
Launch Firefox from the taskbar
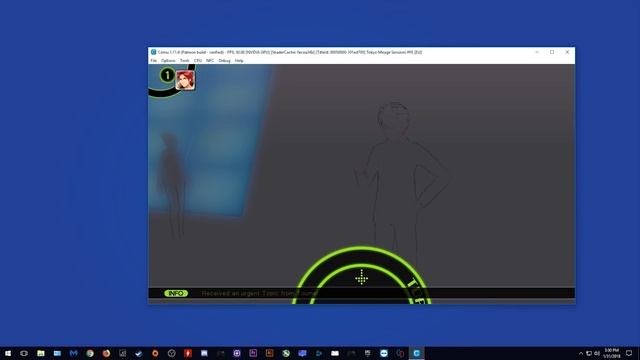[x=106, y=353]
